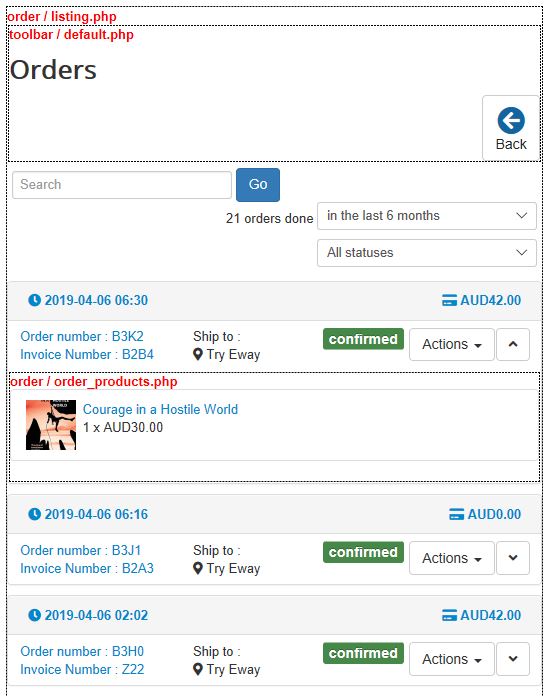Open the 'in the last 6 months' dropdown

pos(427,216)
